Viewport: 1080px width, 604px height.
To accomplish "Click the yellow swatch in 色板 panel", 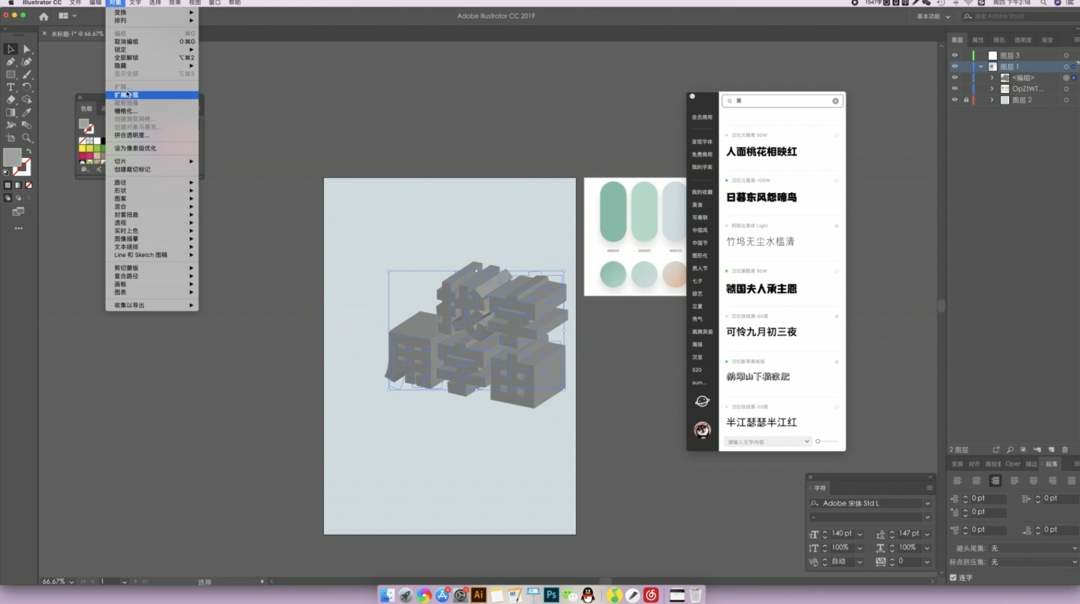I will pos(84,148).
